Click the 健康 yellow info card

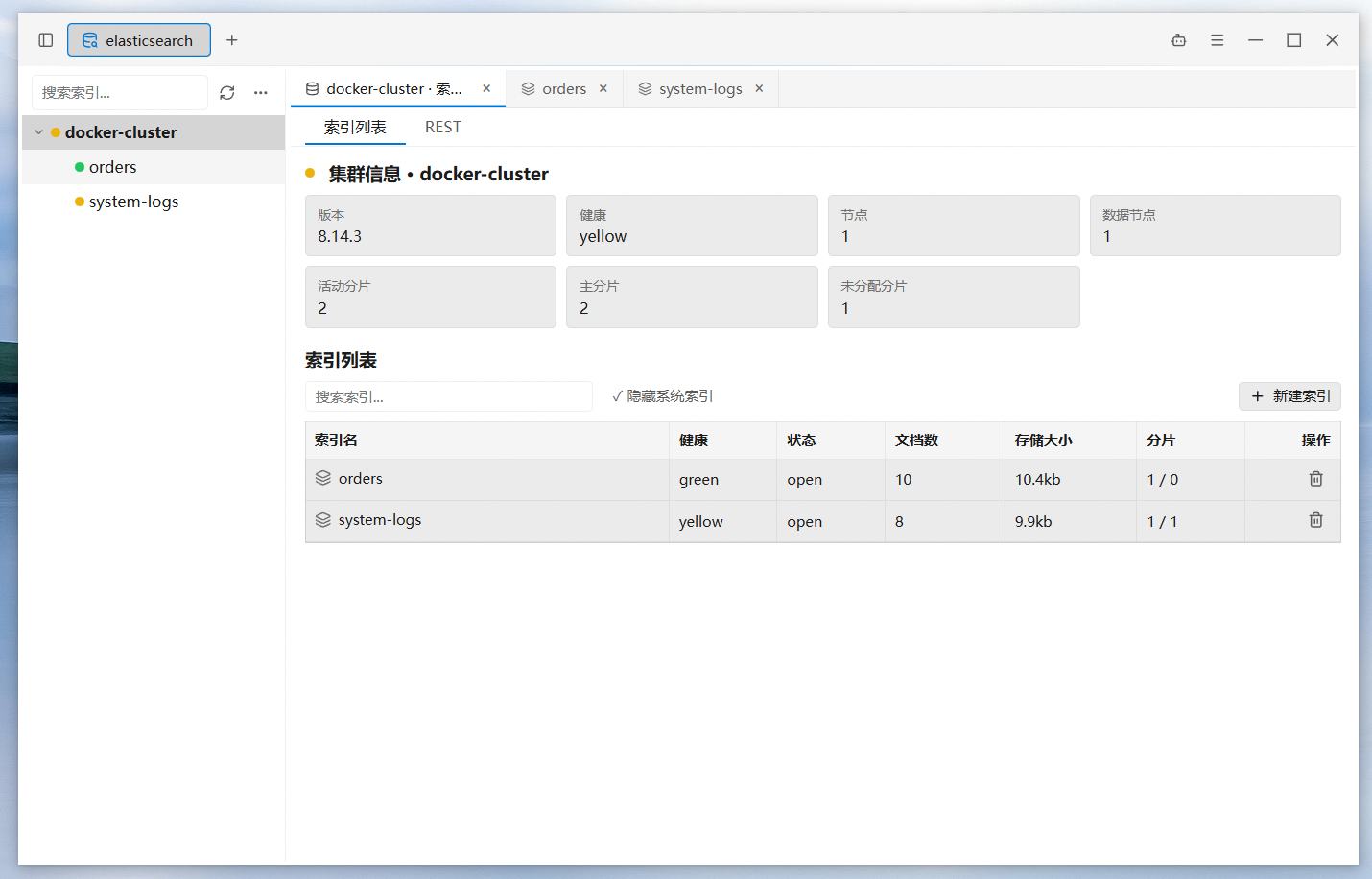tap(692, 226)
